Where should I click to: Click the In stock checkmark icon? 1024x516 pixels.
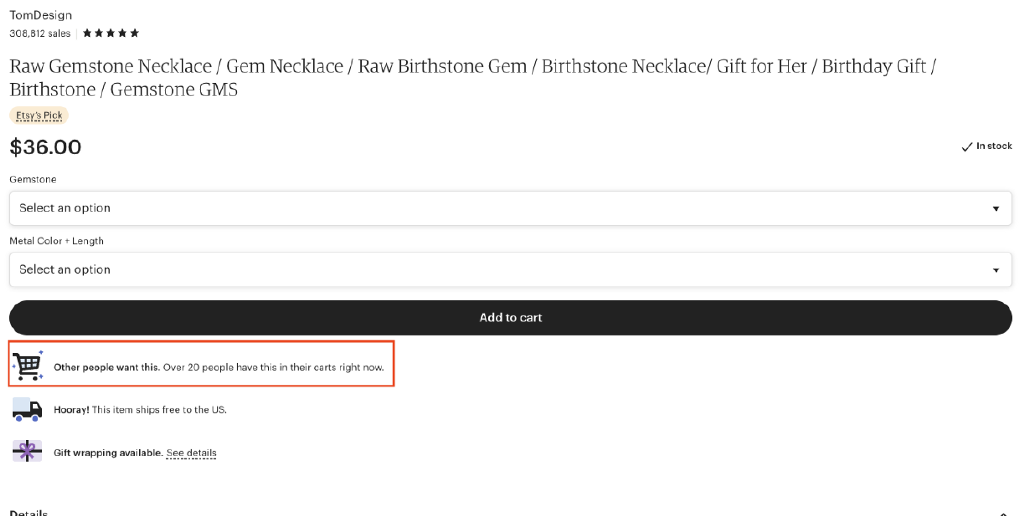[967, 147]
